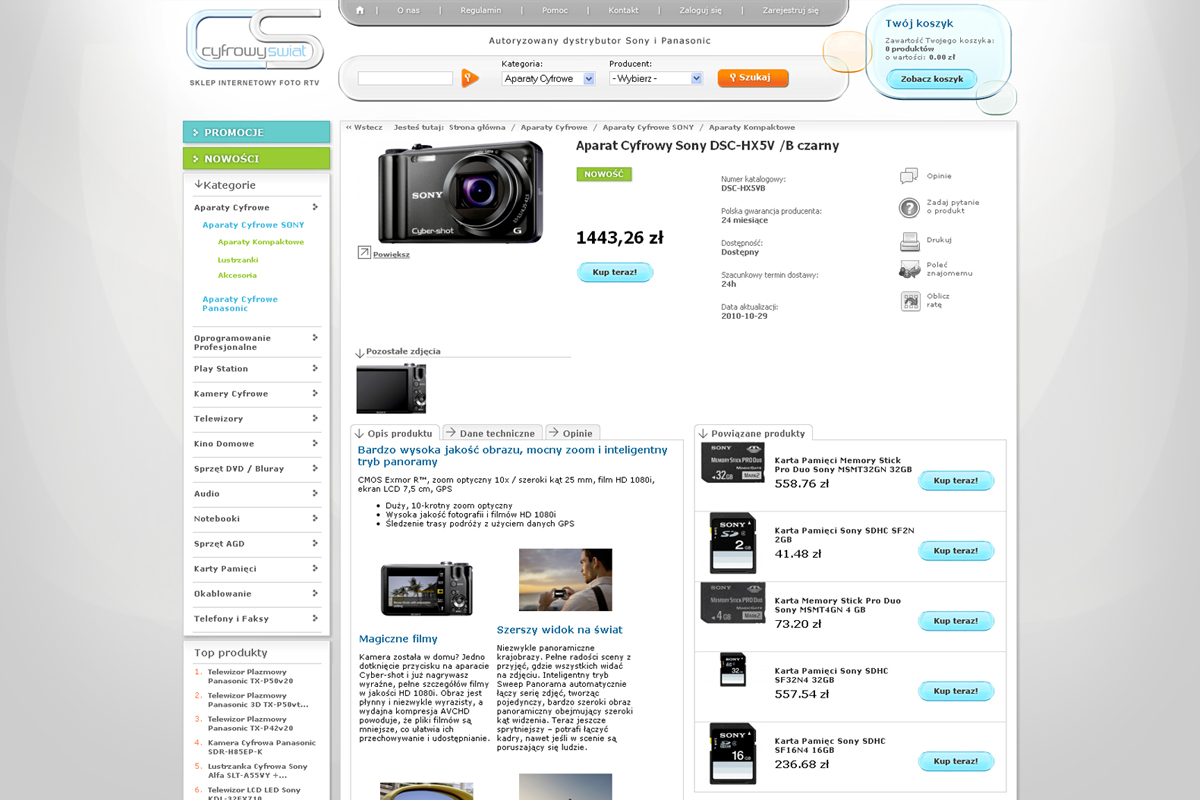Switch to the Dane techniczne tab
This screenshot has width=1200, height=800.
click(491, 433)
